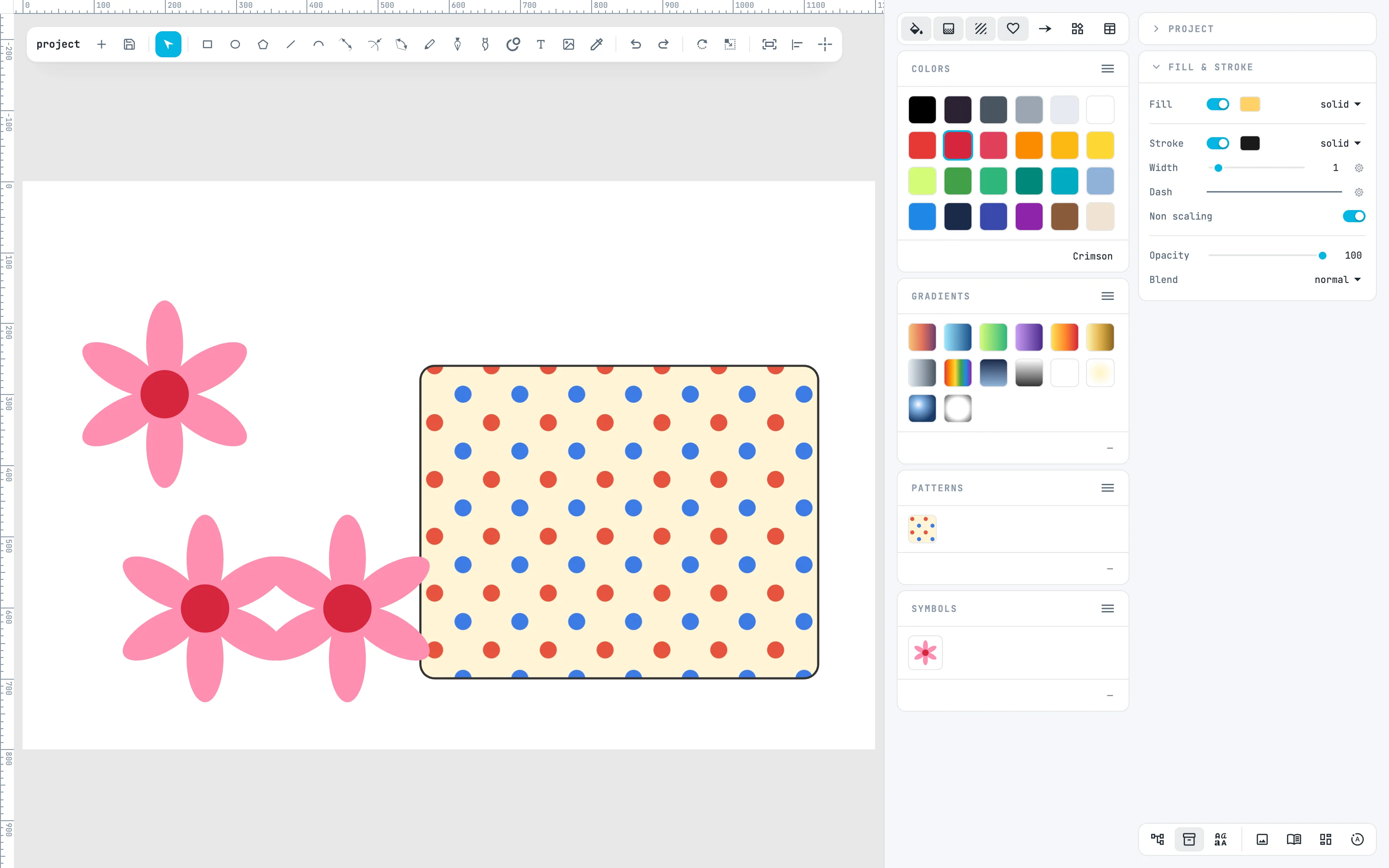Adjust the Opacity slider handle
1389x868 pixels.
1323,256
